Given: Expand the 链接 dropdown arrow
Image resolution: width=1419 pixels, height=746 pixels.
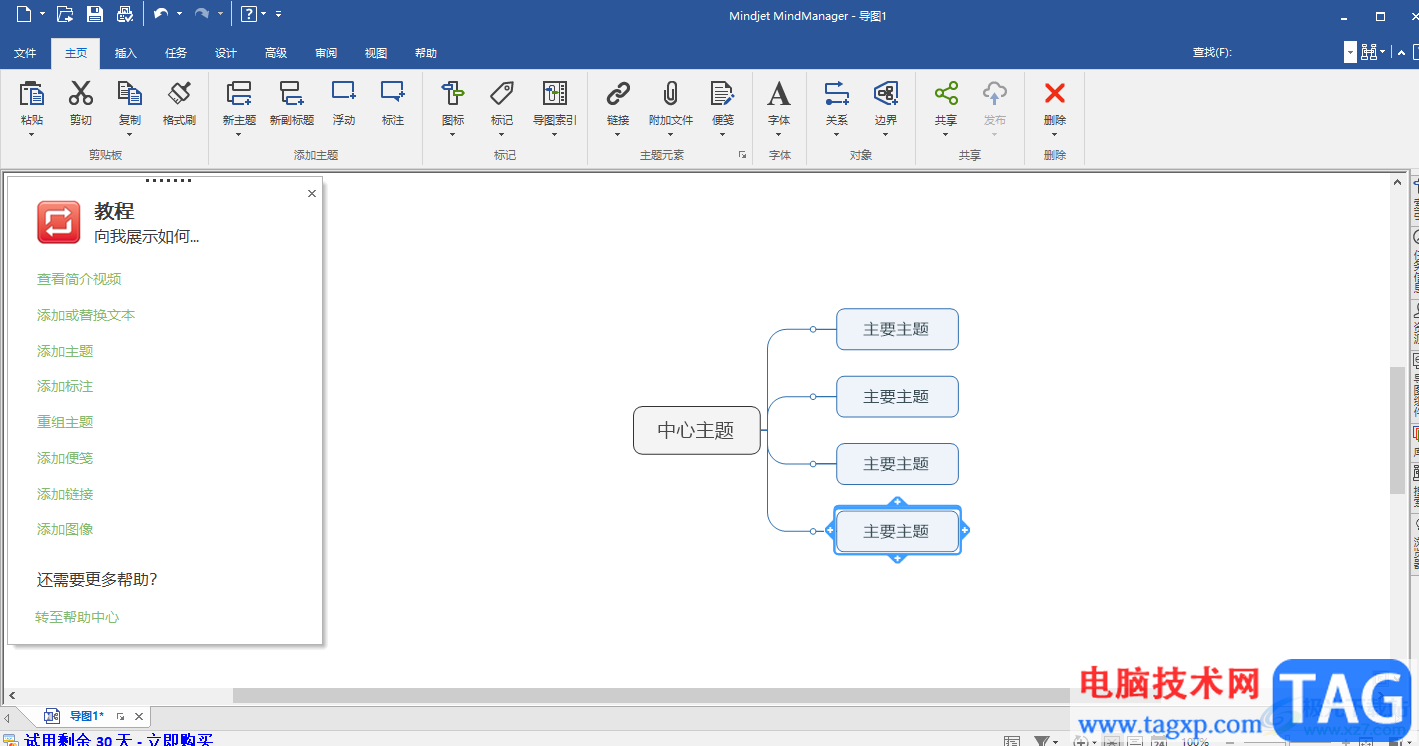Looking at the screenshot, I should (x=618, y=135).
